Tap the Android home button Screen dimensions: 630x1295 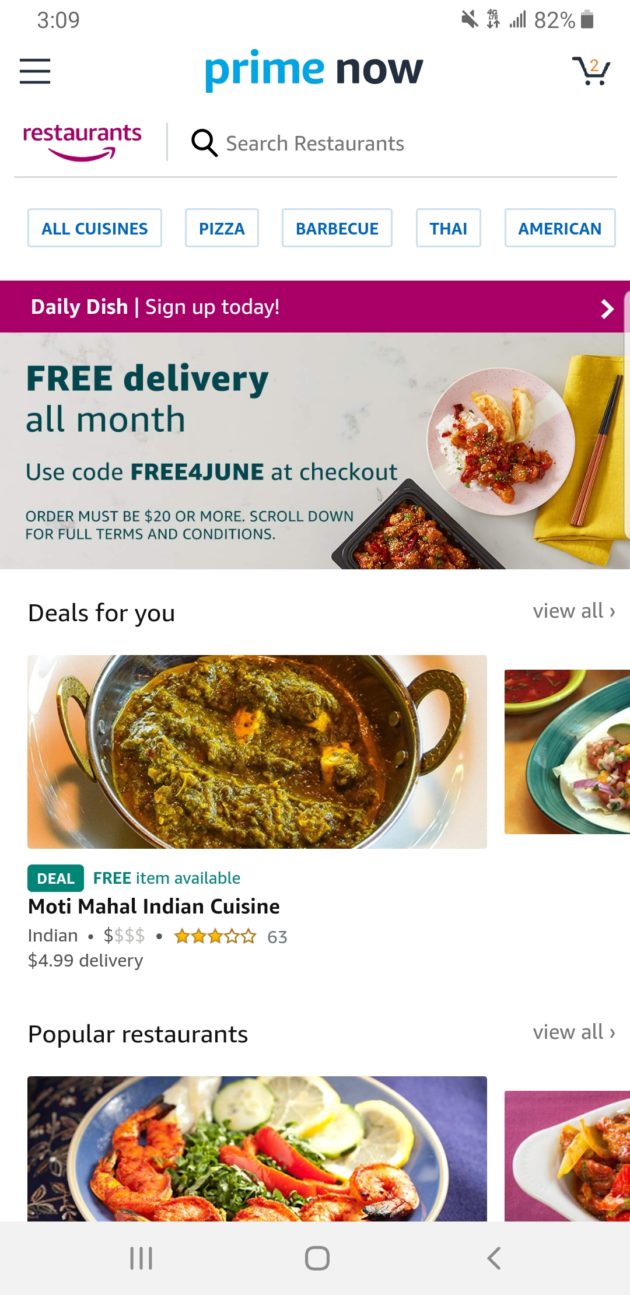coord(317,1258)
